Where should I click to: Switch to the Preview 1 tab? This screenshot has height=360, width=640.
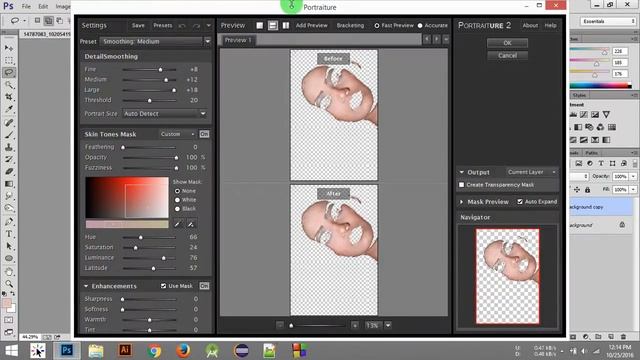tap(238, 40)
